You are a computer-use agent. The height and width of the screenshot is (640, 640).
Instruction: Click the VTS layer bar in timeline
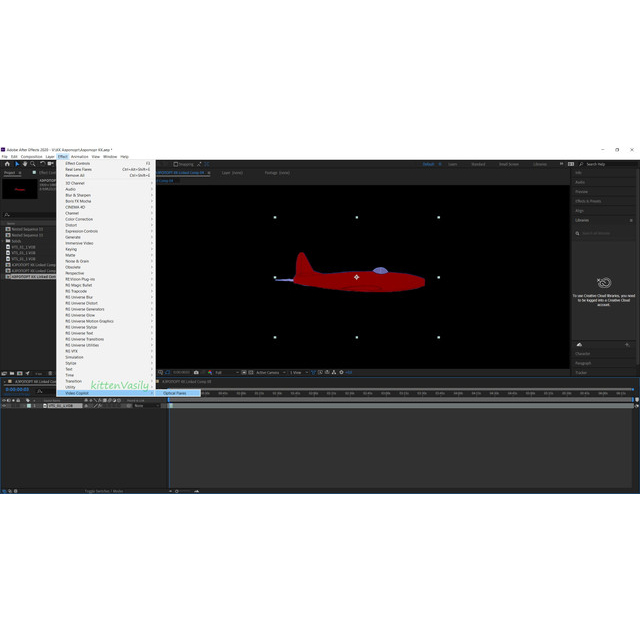pos(401,406)
